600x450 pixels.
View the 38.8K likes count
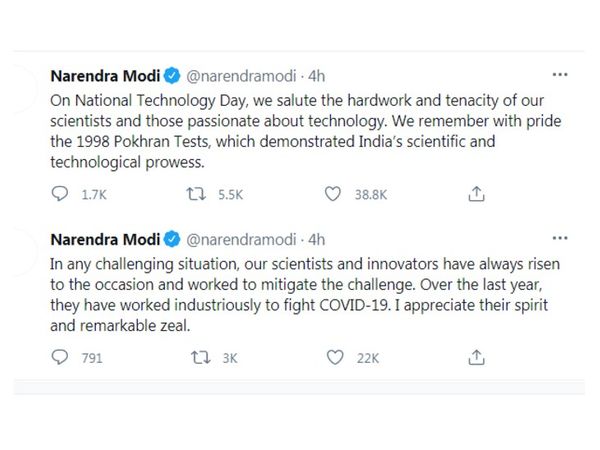click(371, 195)
